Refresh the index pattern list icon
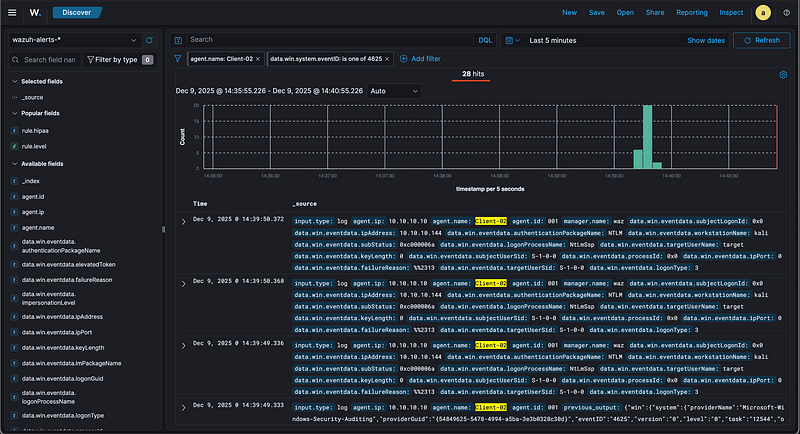This screenshot has height=434, width=800. [x=149, y=40]
